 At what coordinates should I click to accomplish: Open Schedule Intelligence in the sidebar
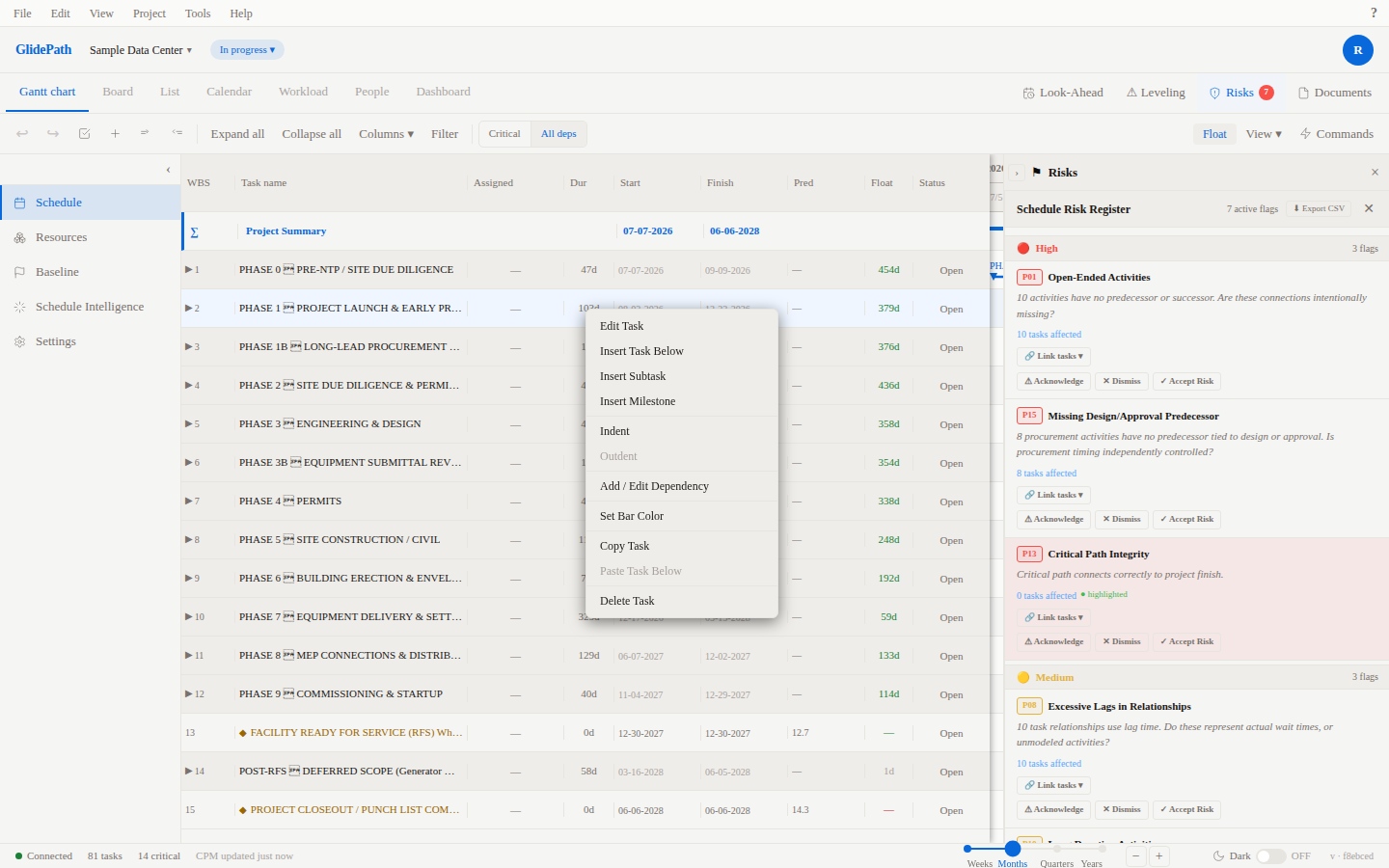click(x=91, y=307)
